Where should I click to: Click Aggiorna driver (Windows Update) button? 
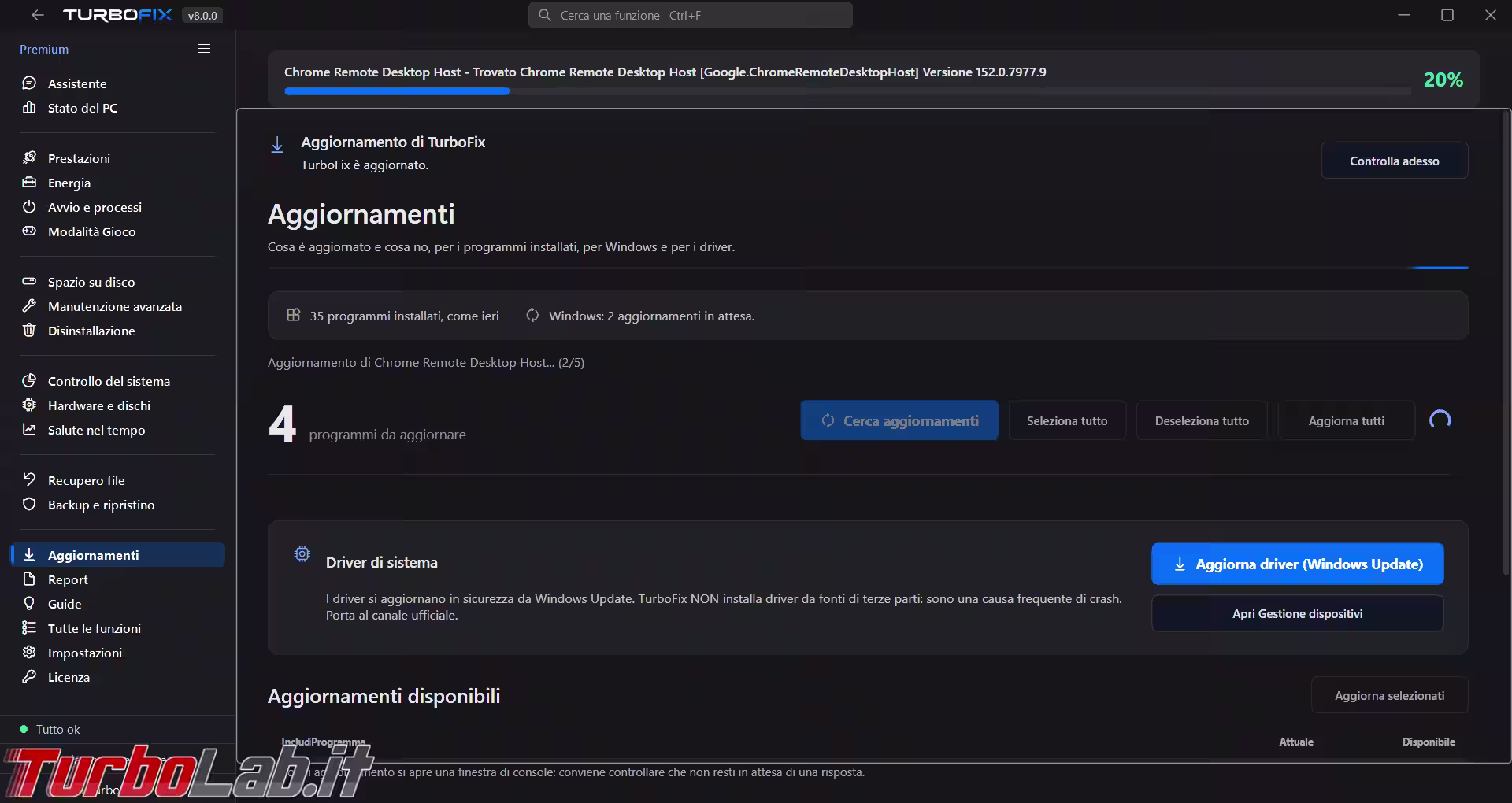1297,564
